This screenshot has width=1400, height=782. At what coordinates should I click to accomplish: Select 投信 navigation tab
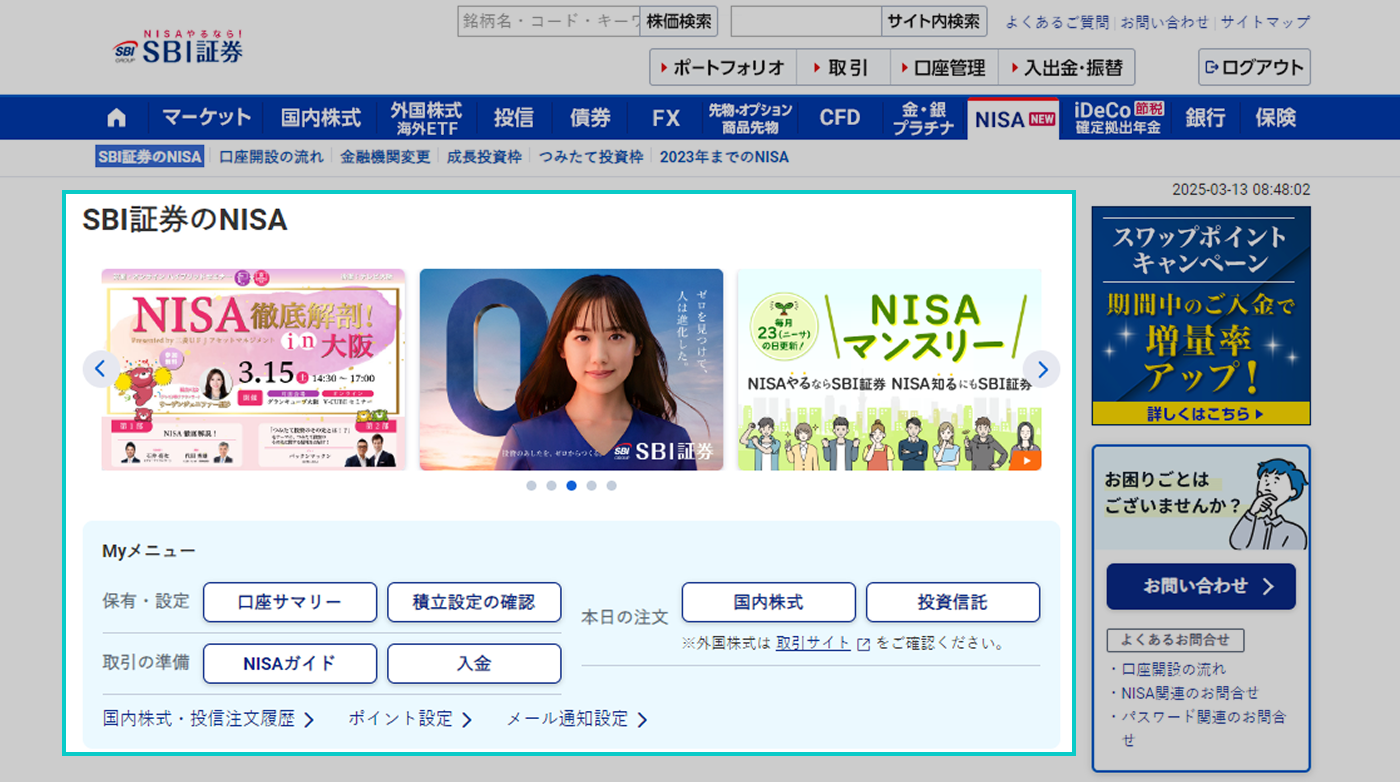click(514, 118)
